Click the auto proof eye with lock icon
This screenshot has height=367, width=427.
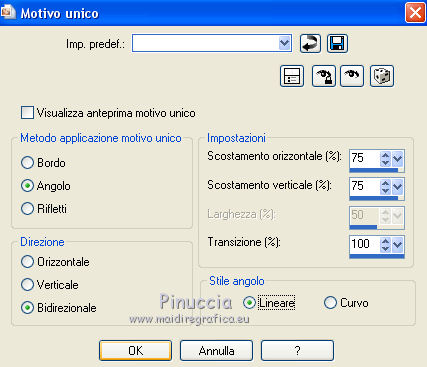point(324,76)
